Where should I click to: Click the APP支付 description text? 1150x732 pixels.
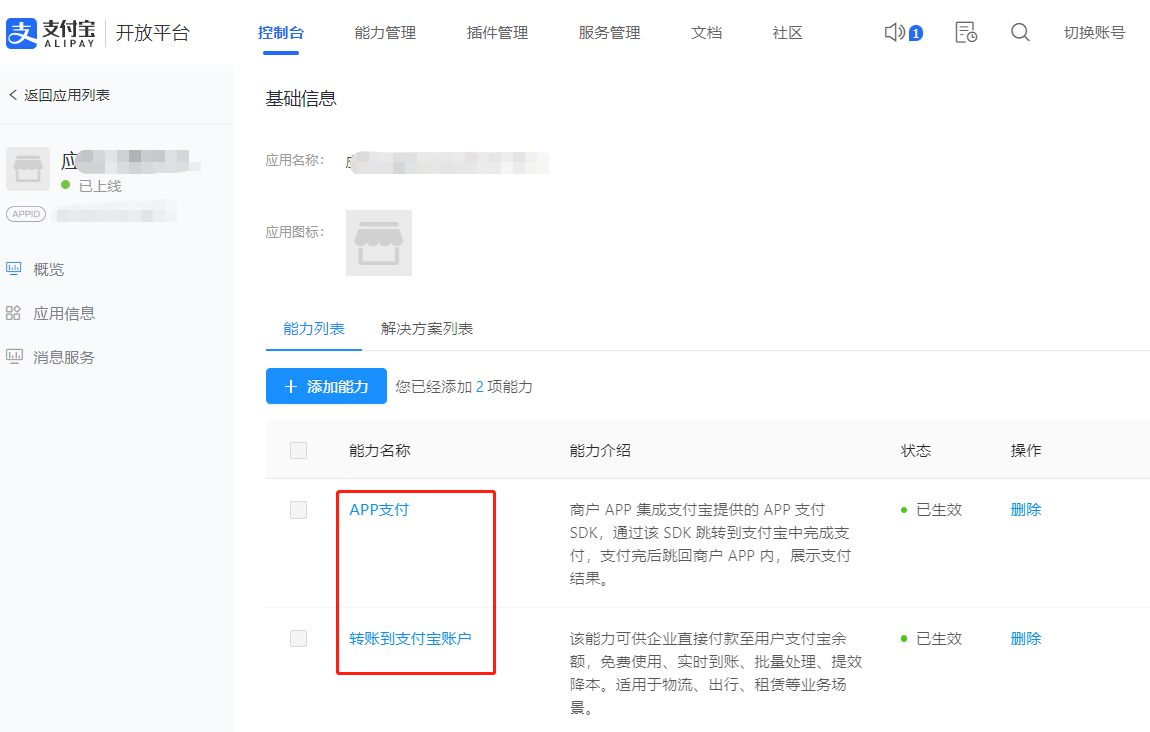(710, 544)
